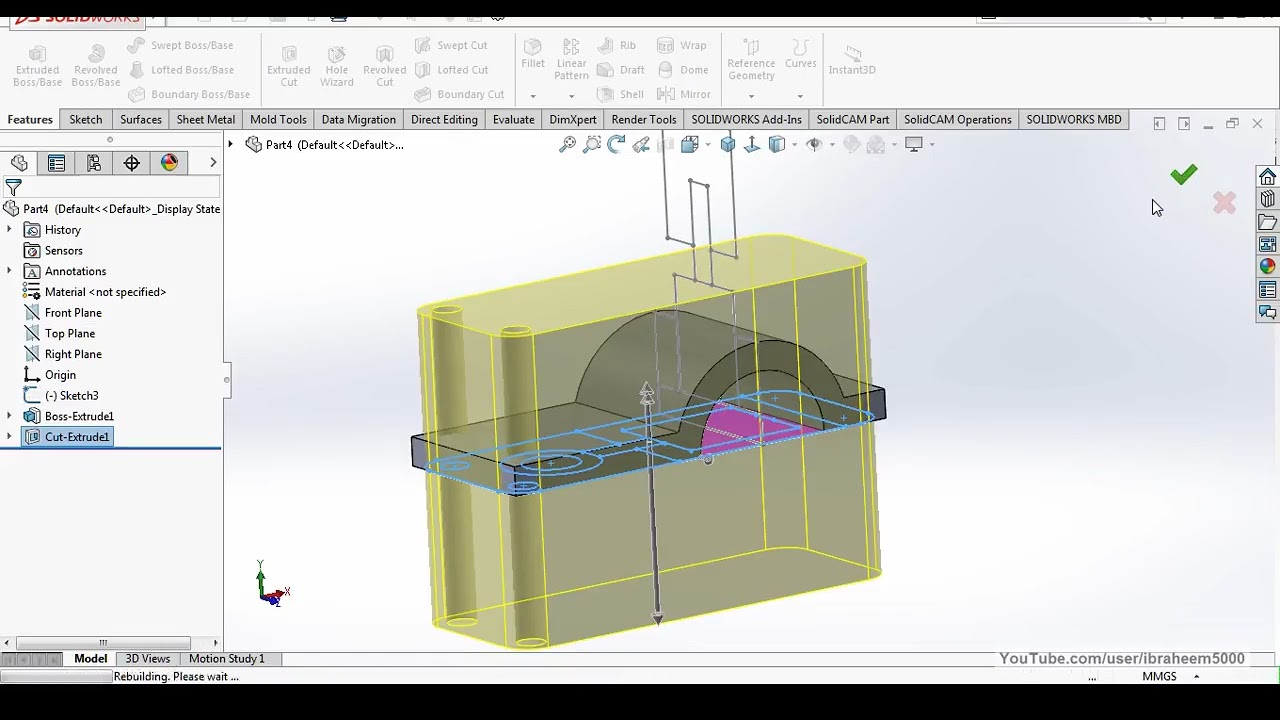Screen dimensions: 1280x720
Task: Open the Design Library pane icon
Action: [x=1267, y=199]
